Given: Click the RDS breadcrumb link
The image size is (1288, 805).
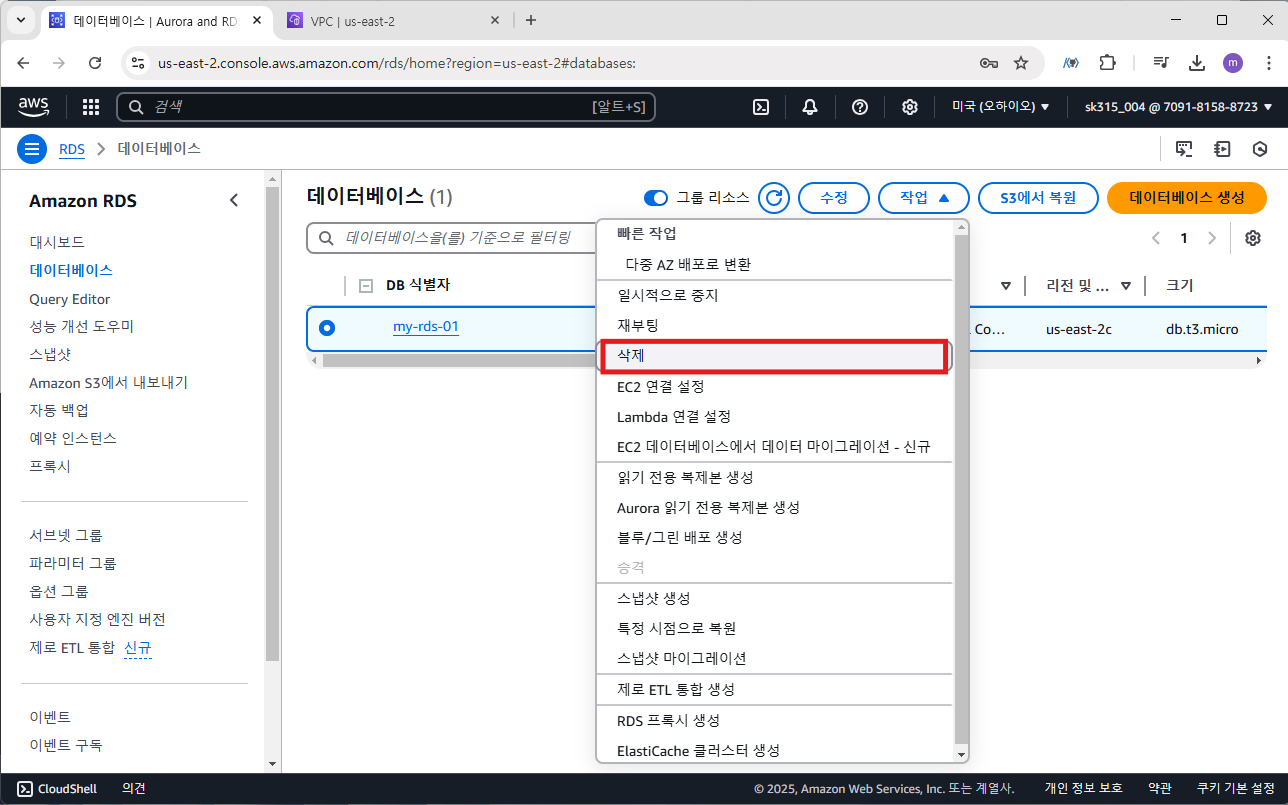Looking at the screenshot, I should [x=72, y=149].
